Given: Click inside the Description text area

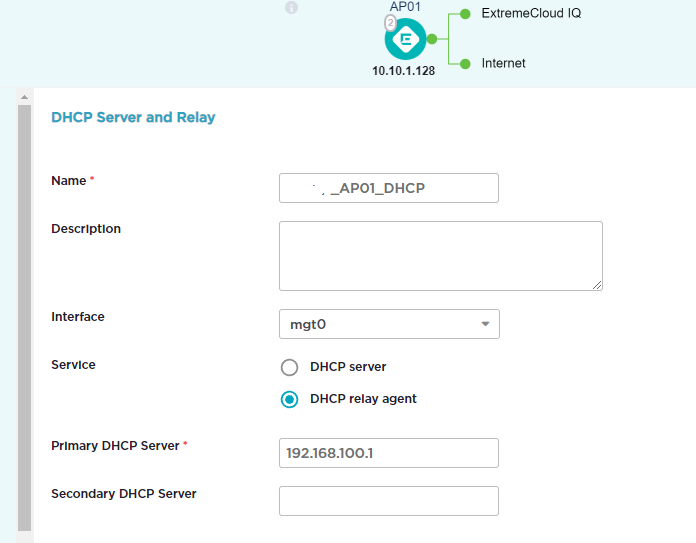Looking at the screenshot, I should point(440,256).
